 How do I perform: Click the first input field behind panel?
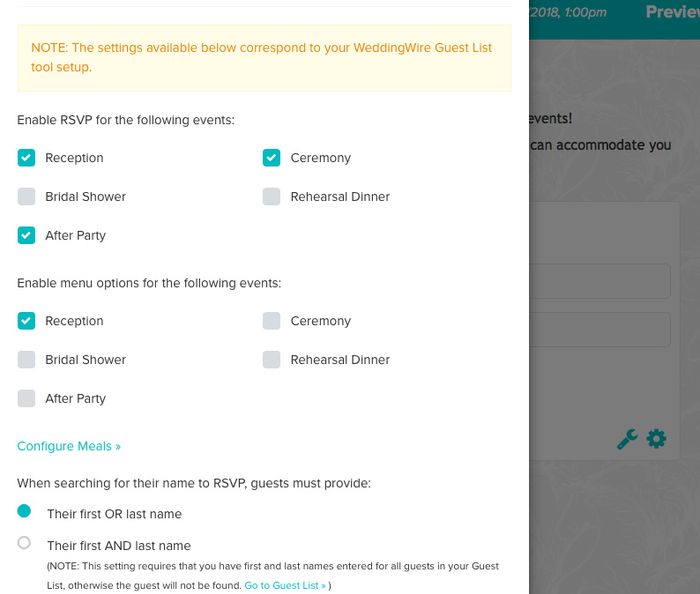[x=600, y=281]
